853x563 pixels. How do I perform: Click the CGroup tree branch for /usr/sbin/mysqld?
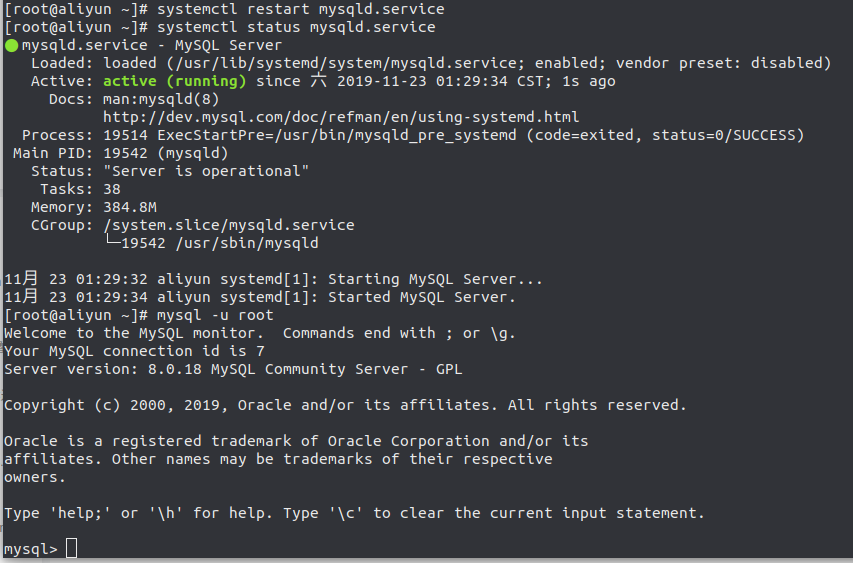(212, 243)
